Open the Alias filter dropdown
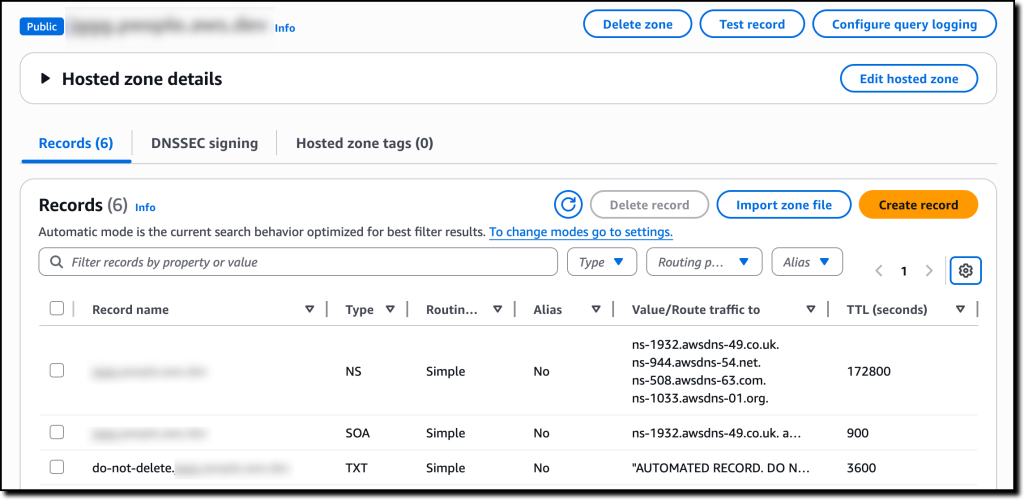 click(806, 262)
